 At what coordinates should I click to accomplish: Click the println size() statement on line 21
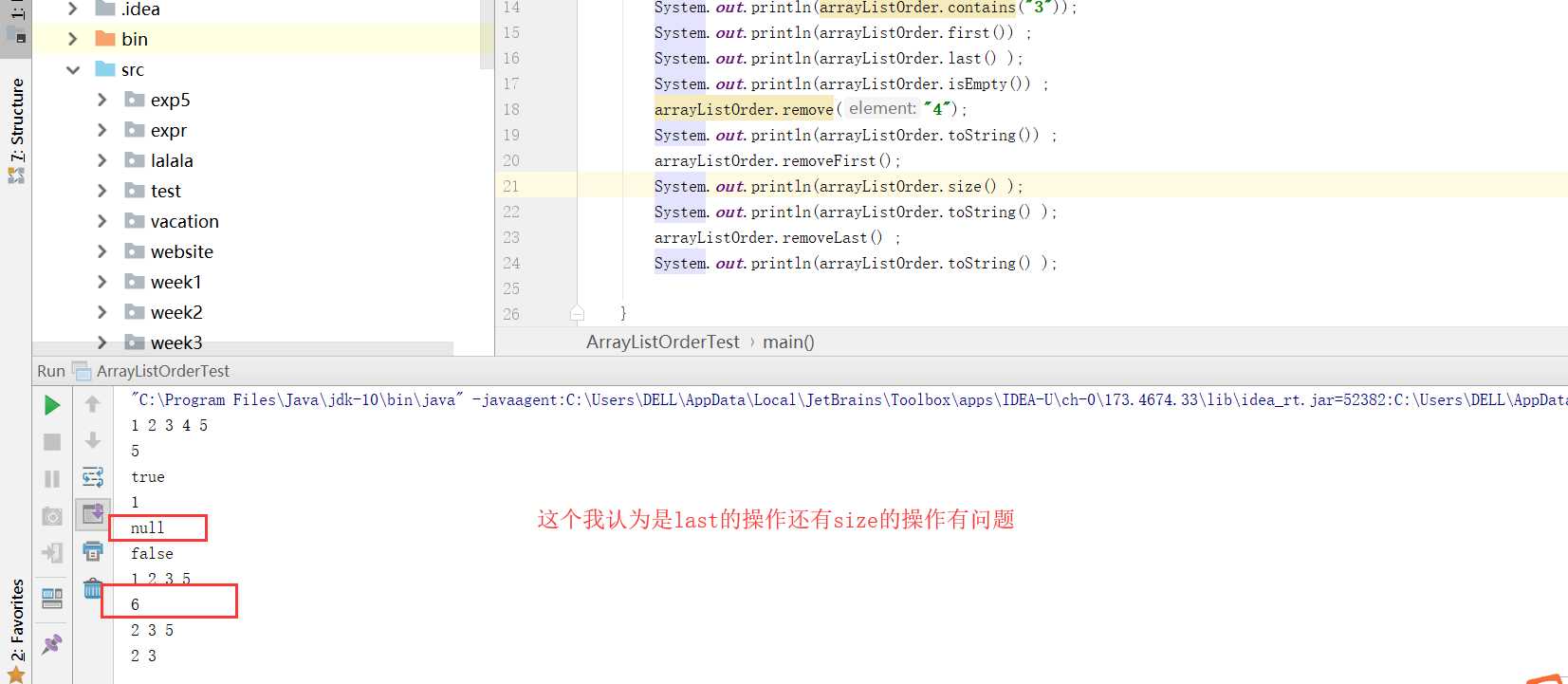click(839, 186)
